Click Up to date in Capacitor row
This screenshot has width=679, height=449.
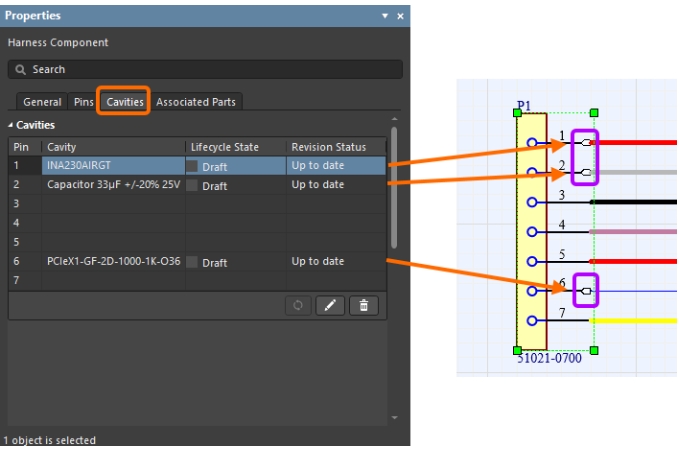(x=318, y=184)
